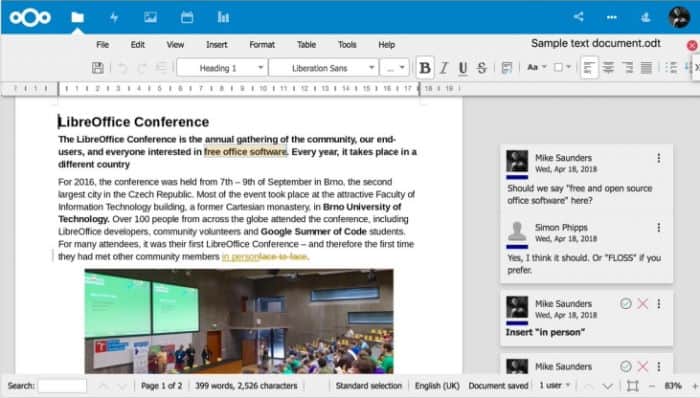Toggle bold formatting
Viewport: 700px width, 398px height.
[x=425, y=68]
